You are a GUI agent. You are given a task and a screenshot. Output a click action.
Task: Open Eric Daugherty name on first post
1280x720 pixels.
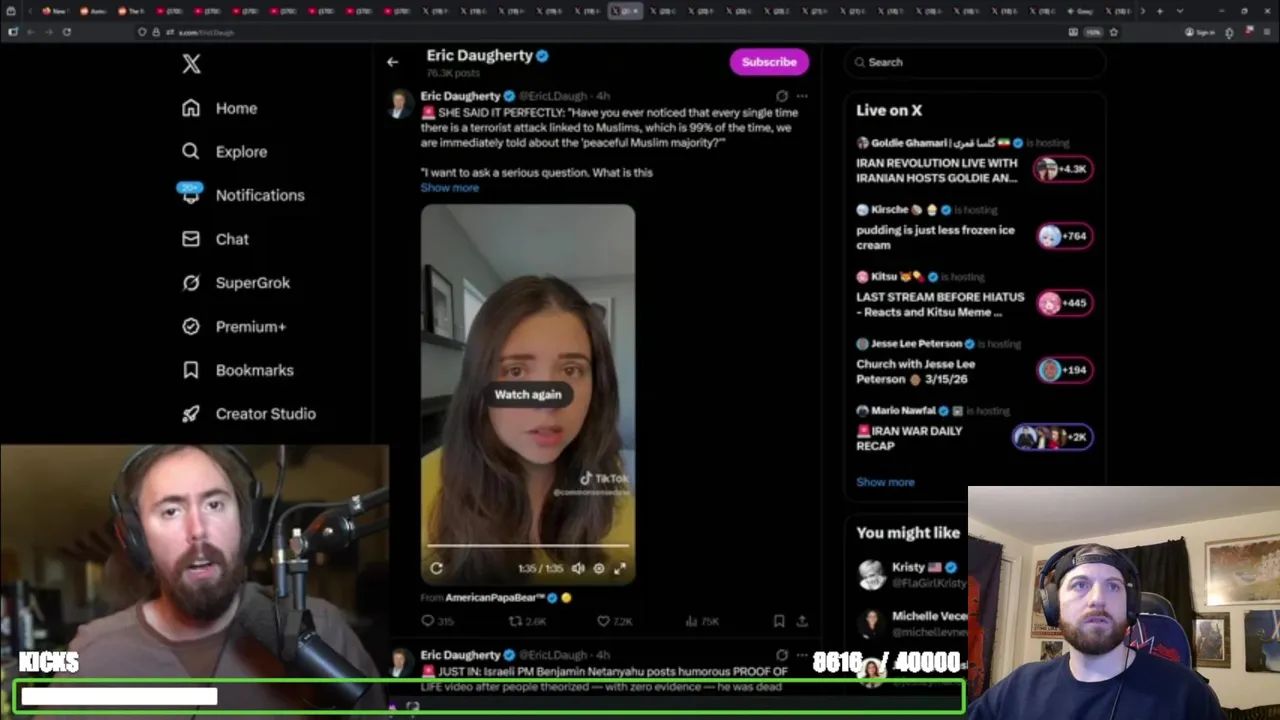click(x=460, y=96)
